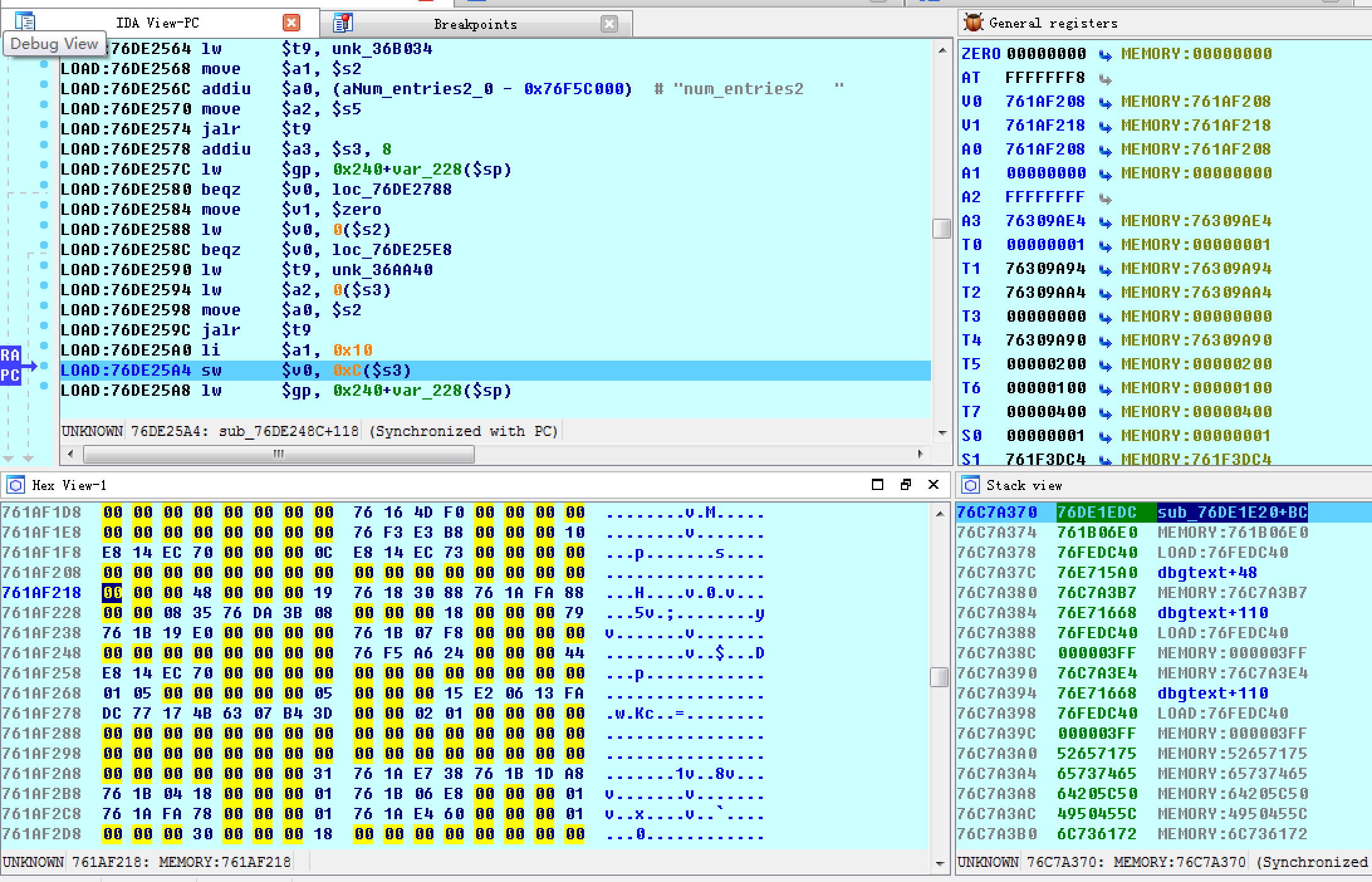
Task: Click the disassembly horizontal scrollbar thumb
Action: pos(278,454)
